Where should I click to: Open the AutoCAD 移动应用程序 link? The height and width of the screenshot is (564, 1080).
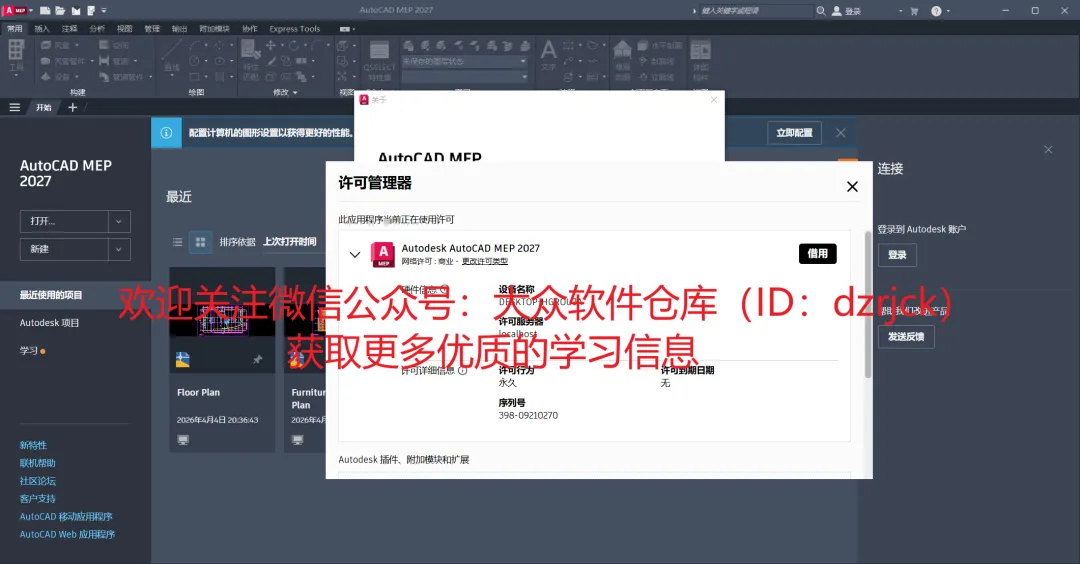(66, 516)
